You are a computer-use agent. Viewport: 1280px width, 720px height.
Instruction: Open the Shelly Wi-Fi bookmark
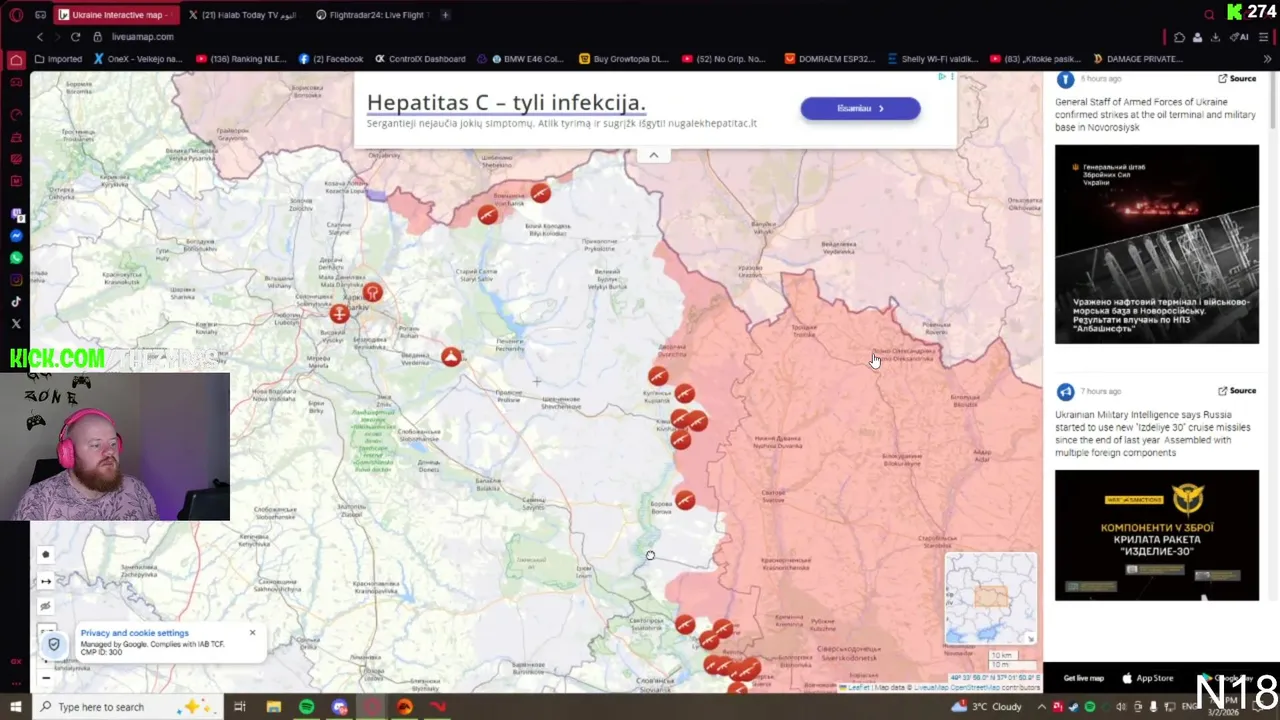click(x=932, y=59)
